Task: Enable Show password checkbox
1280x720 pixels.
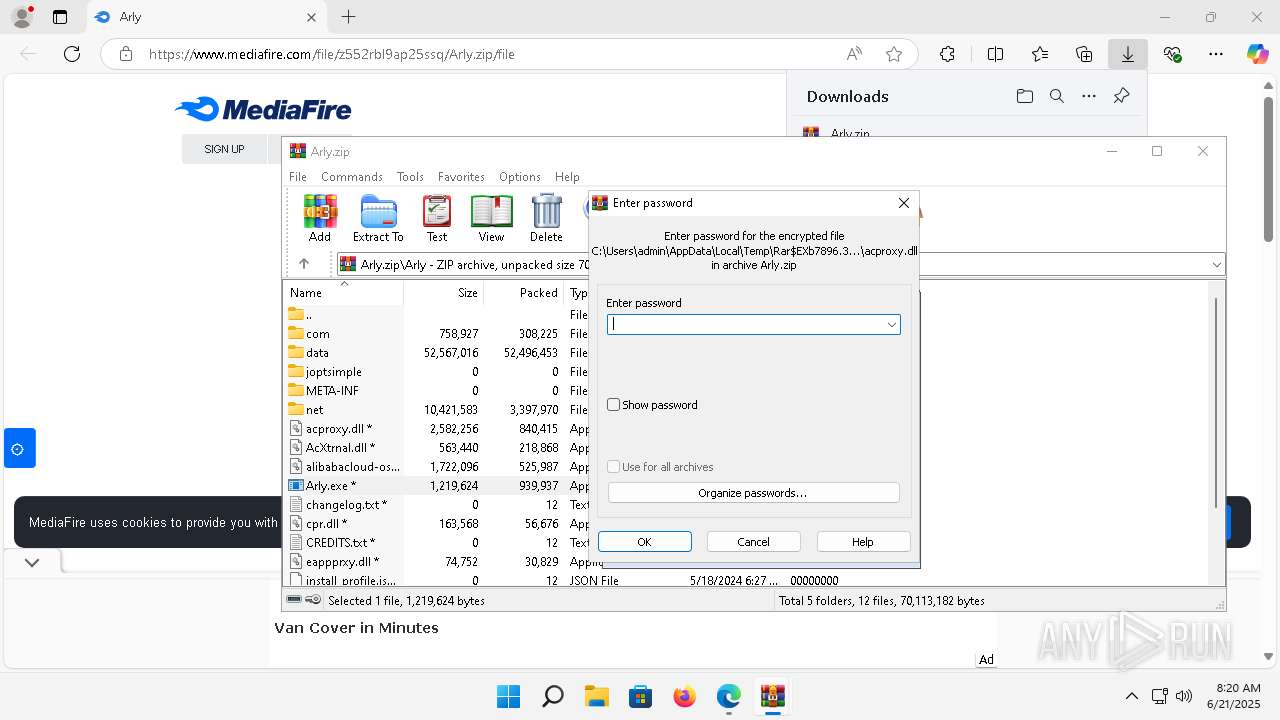Action: pos(614,405)
